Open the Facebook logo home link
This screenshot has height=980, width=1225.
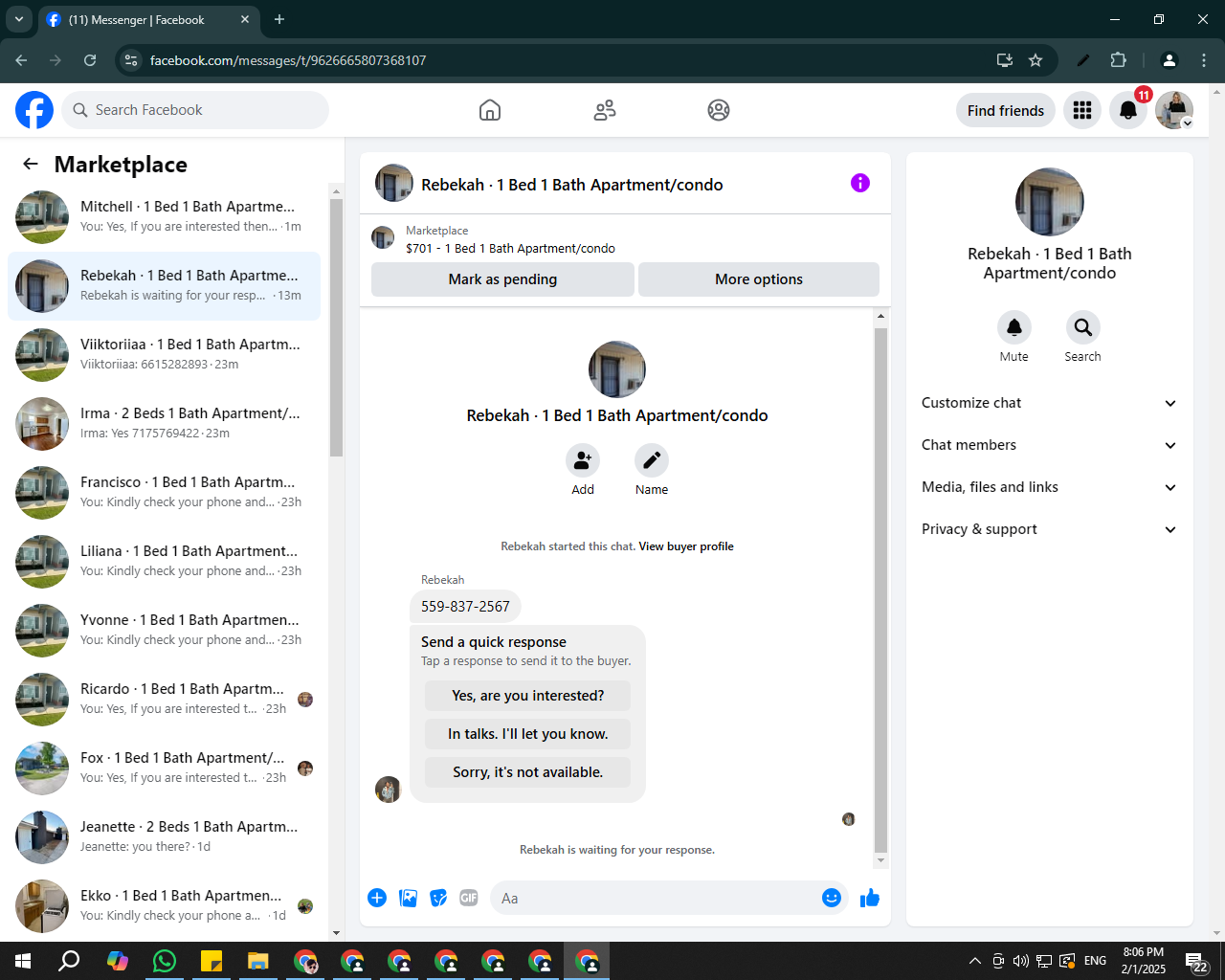click(x=34, y=110)
